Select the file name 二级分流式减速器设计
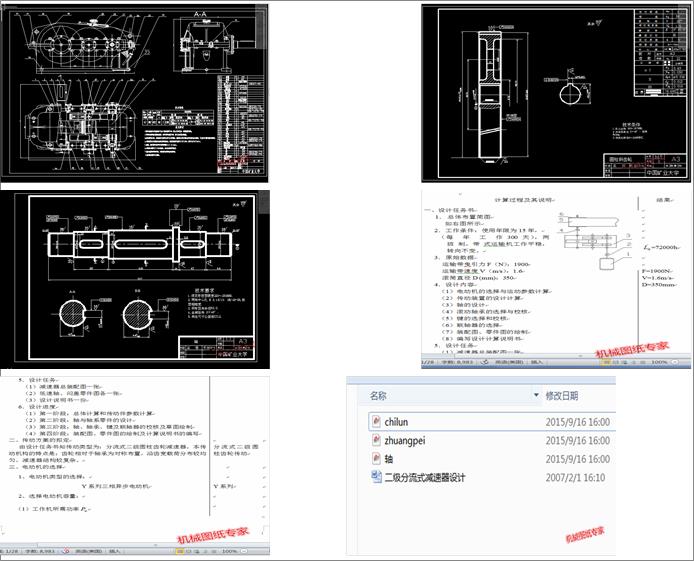Viewport: 694px width, 561px height. click(424, 477)
